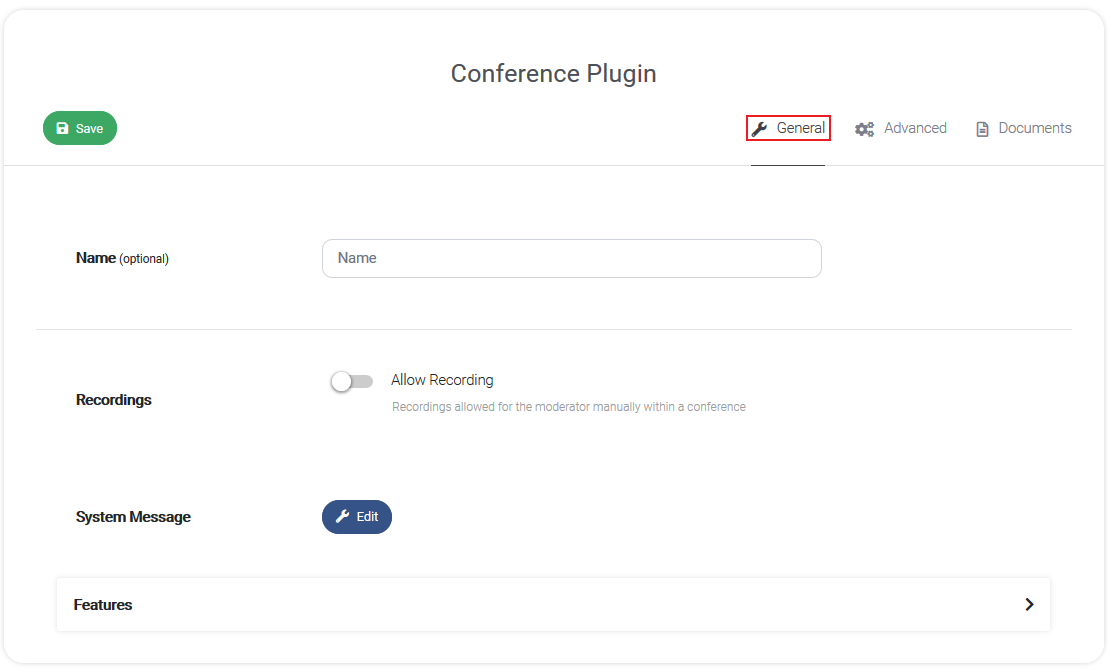Viewport: 1109px width, 670px height.
Task: Click the Name (optional) label
Action: click(x=122, y=258)
